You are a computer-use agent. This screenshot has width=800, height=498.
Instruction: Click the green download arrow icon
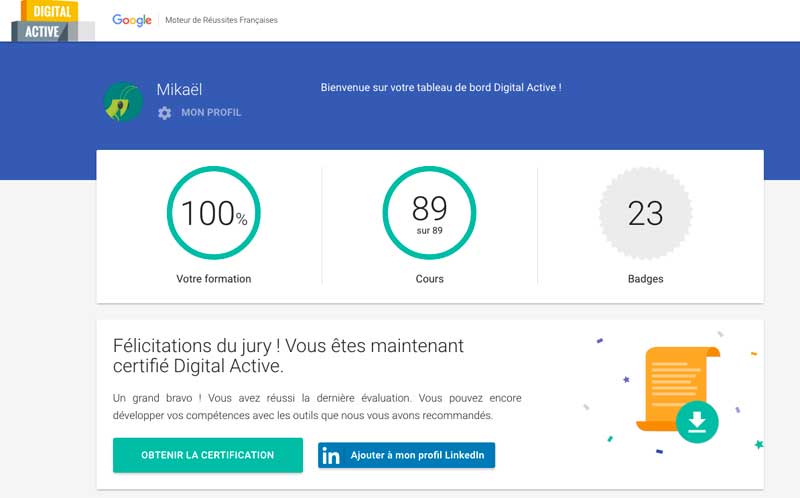pos(697,421)
